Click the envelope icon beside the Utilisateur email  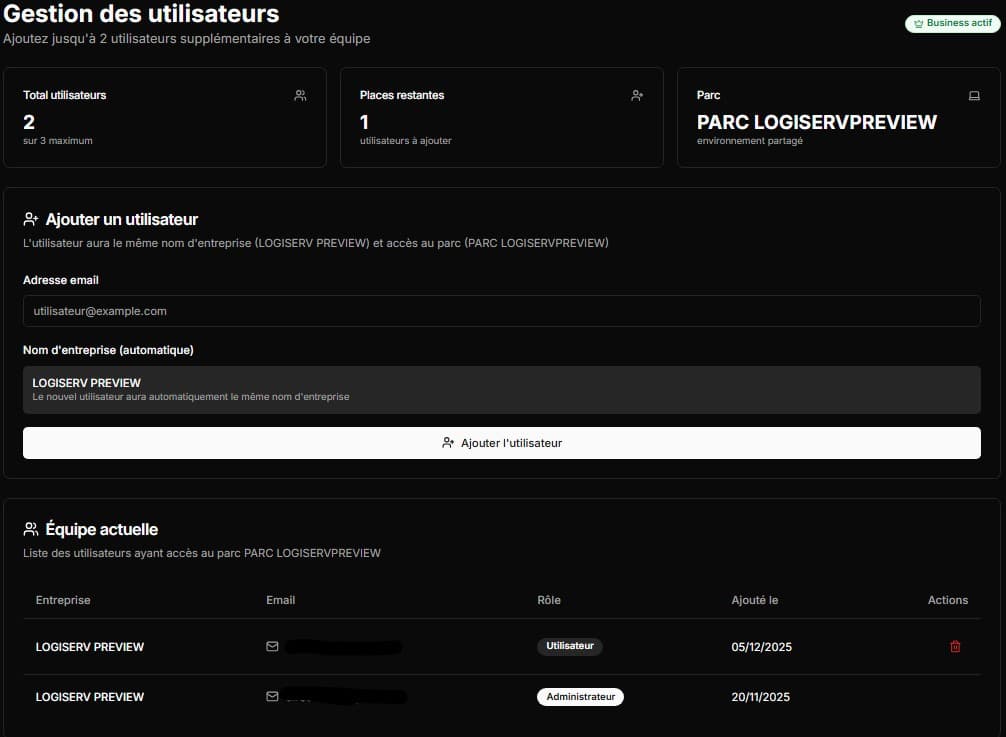271,646
